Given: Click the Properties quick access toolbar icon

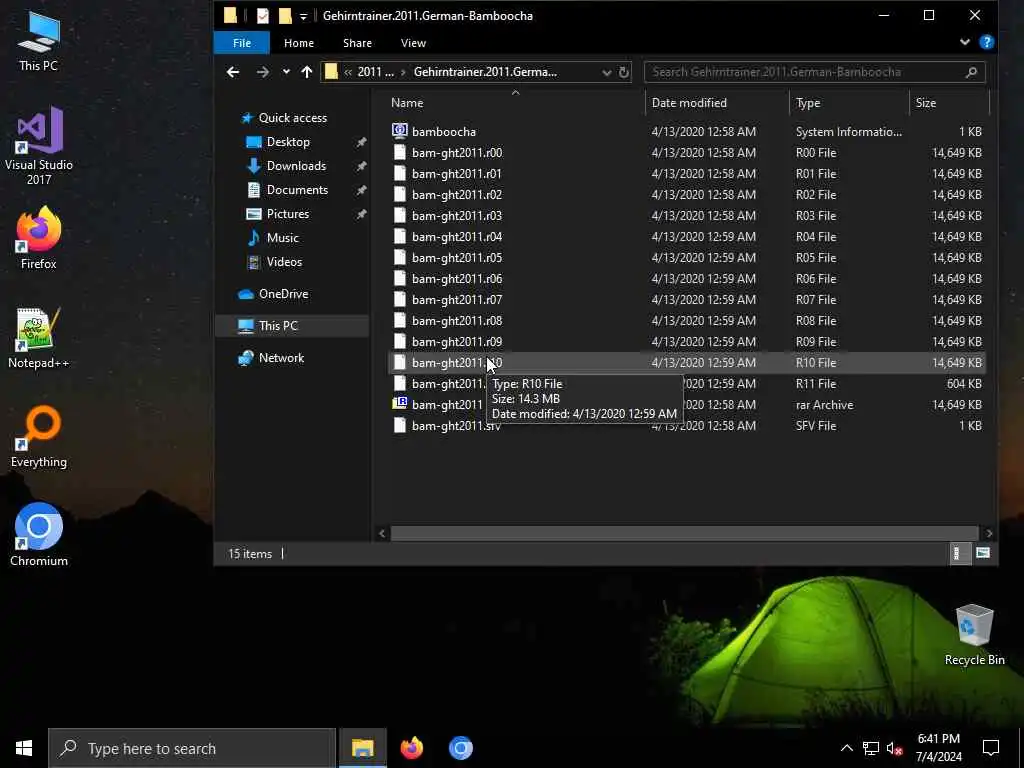Looking at the screenshot, I should (x=263, y=16).
